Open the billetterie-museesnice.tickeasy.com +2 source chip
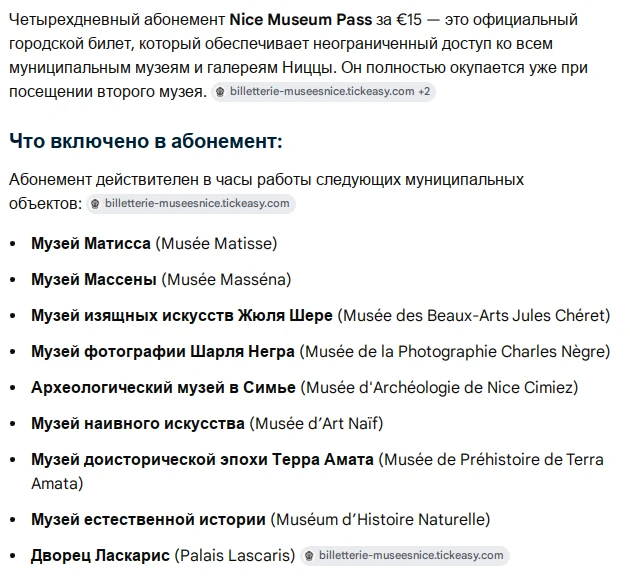Image resolution: width=630 pixels, height=587 pixels. point(323,92)
